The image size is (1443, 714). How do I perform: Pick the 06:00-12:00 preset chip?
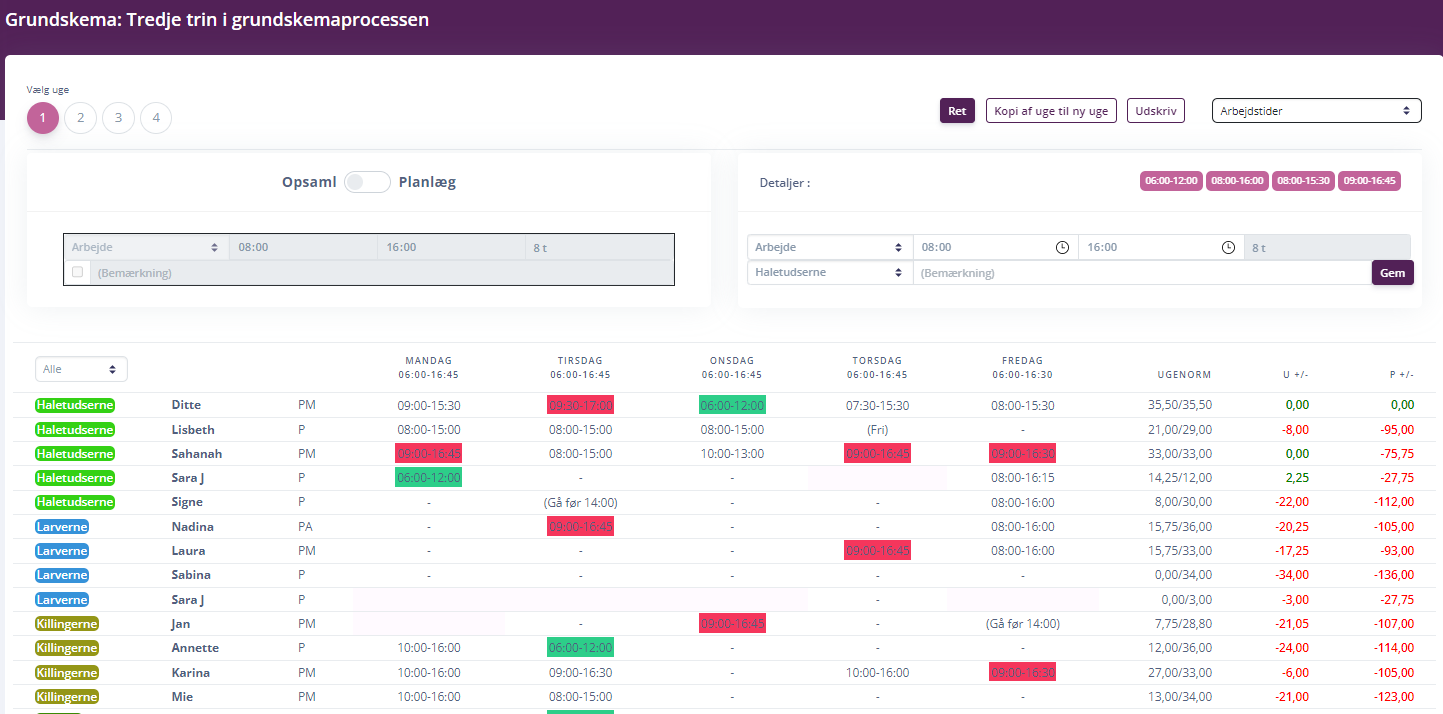pos(1171,181)
